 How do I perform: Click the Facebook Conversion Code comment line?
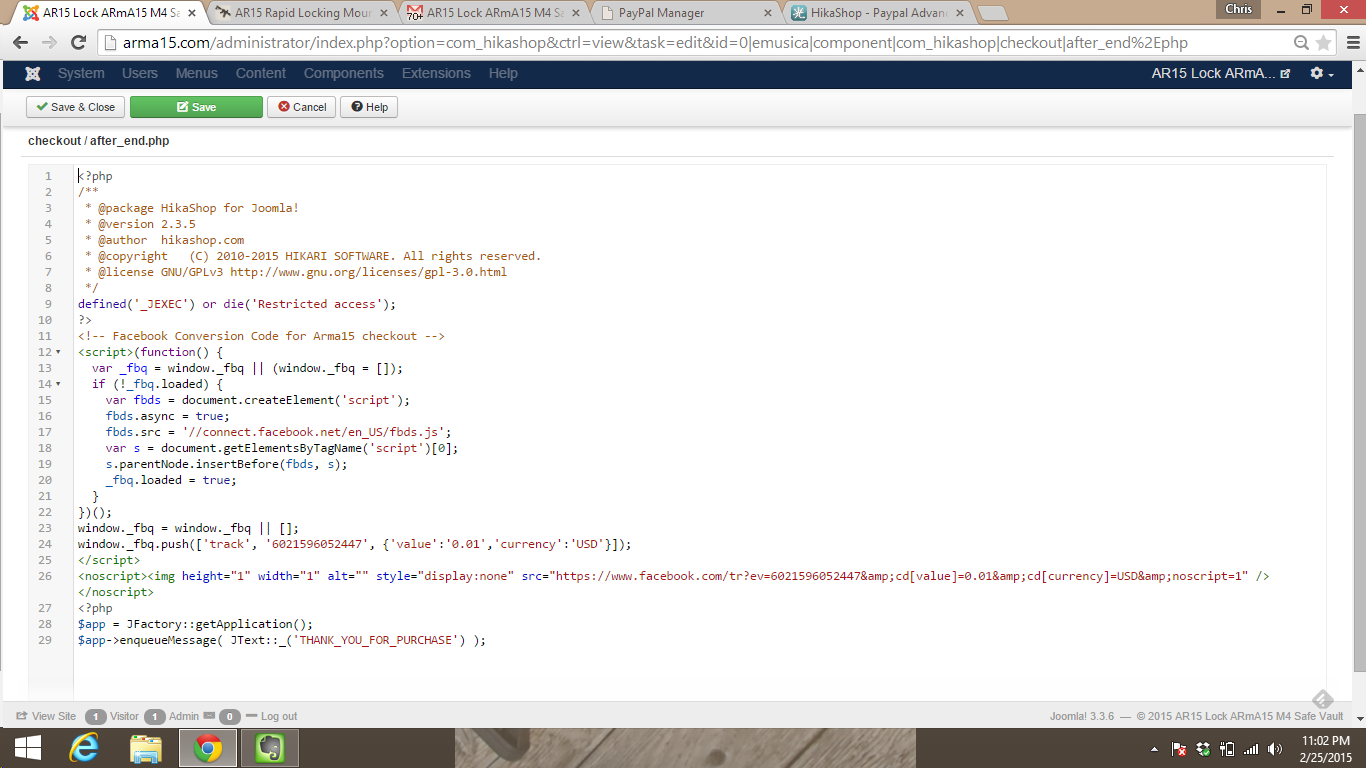click(x=261, y=336)
